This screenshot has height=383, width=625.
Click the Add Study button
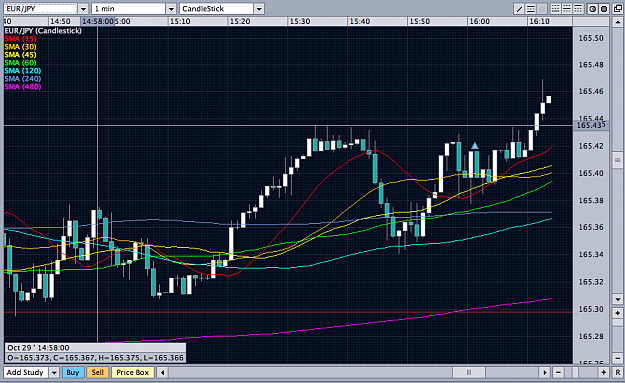(26, 372)
